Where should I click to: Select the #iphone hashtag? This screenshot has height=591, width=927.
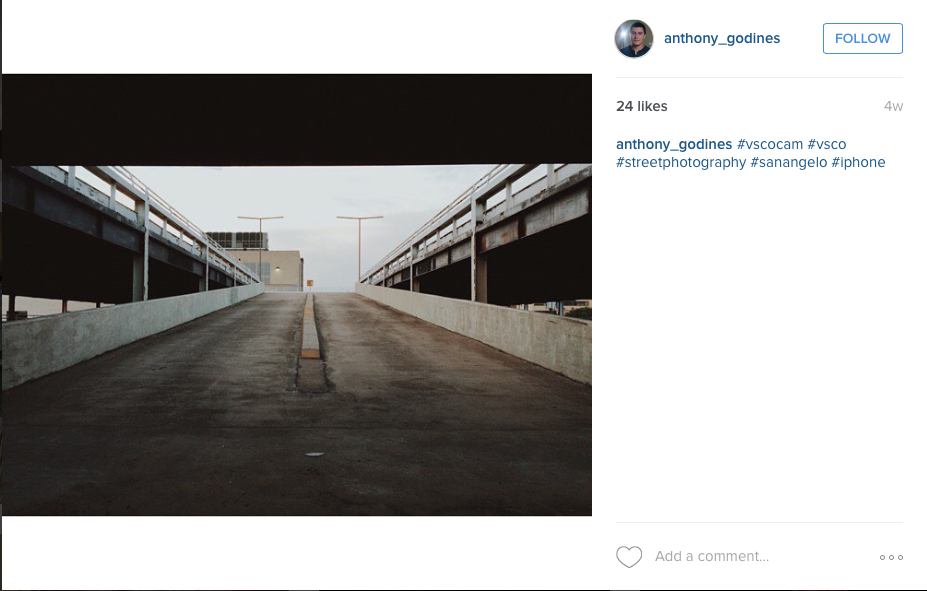coord(858,162)
